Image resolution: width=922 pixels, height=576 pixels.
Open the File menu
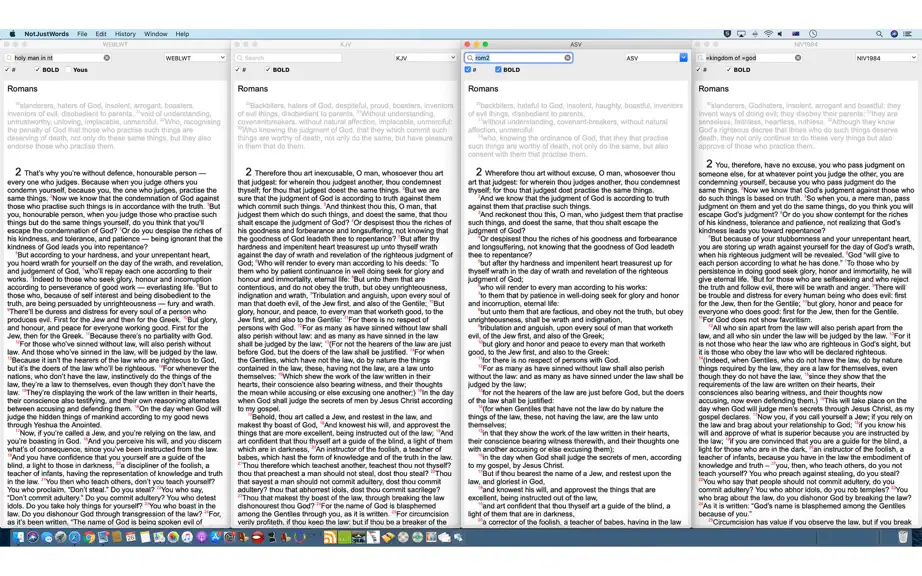click(x=82, y=34)
